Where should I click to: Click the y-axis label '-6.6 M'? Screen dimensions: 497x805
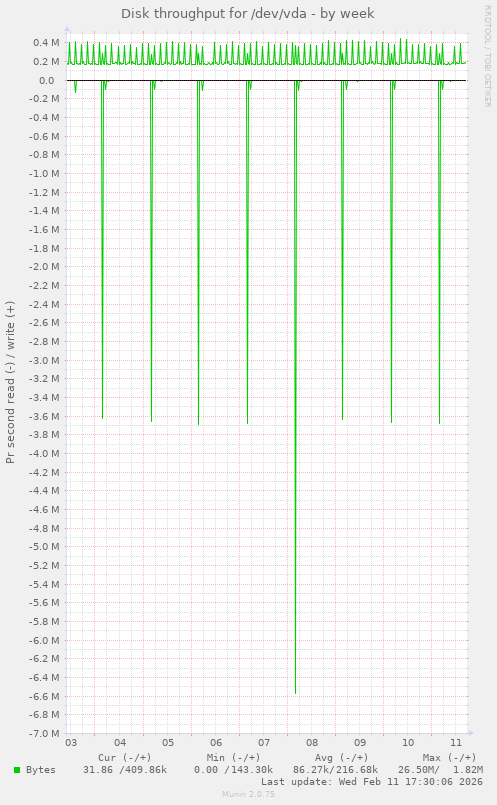[x=45, y=697]
